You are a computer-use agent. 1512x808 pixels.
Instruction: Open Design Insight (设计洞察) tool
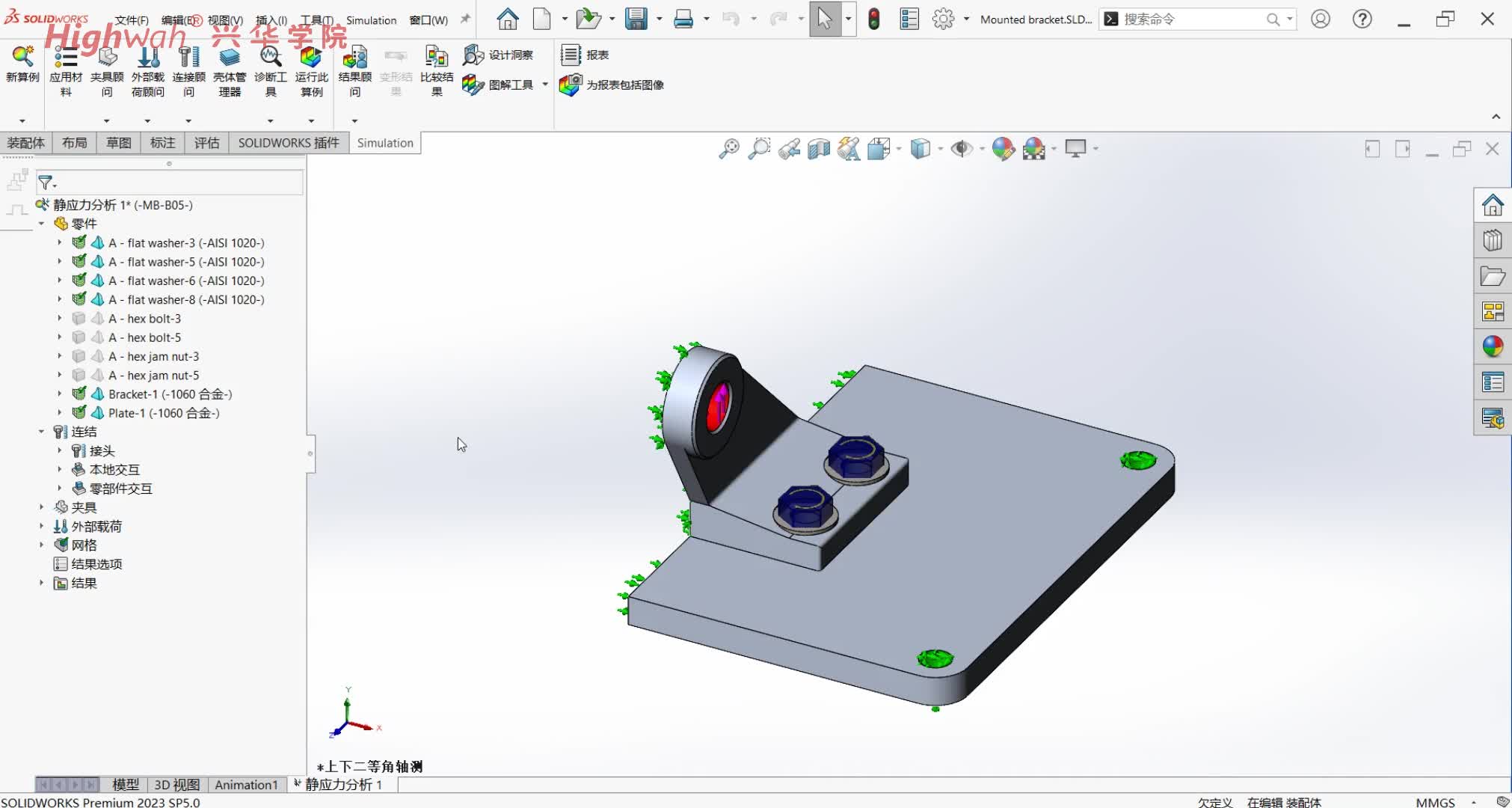tap(499, 55)
